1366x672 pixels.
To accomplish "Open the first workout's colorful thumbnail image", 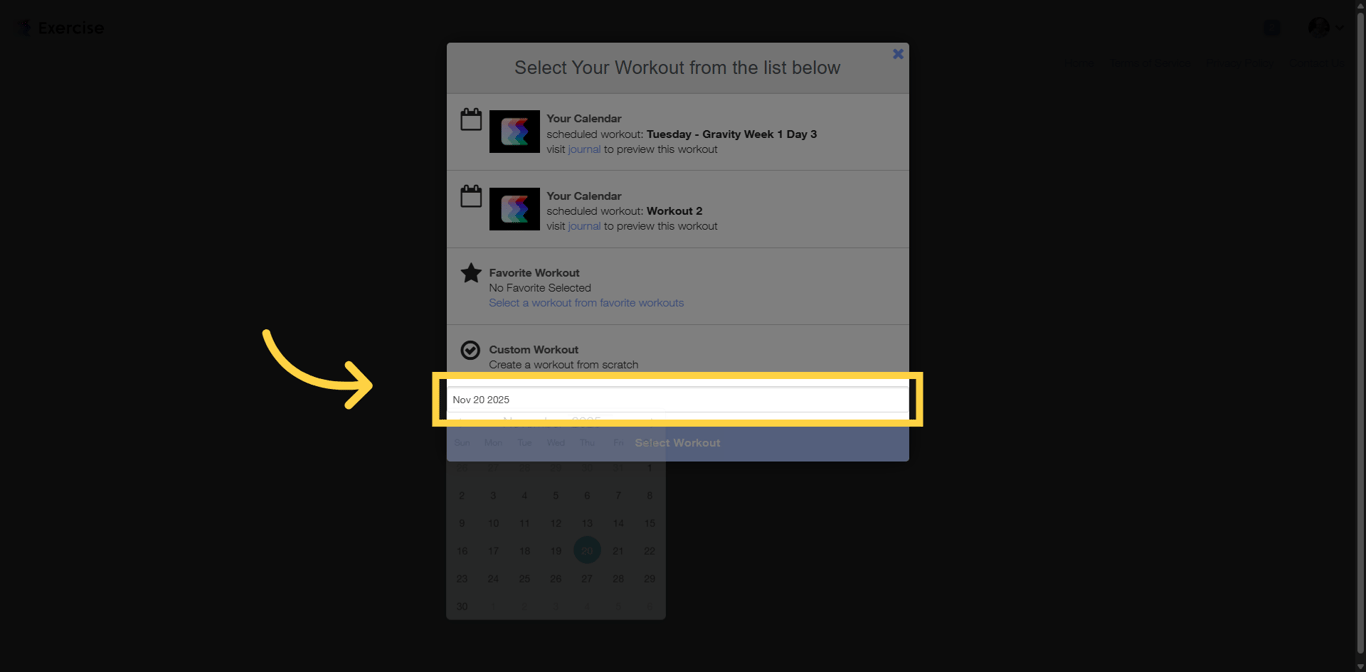I will coord(514,131).
